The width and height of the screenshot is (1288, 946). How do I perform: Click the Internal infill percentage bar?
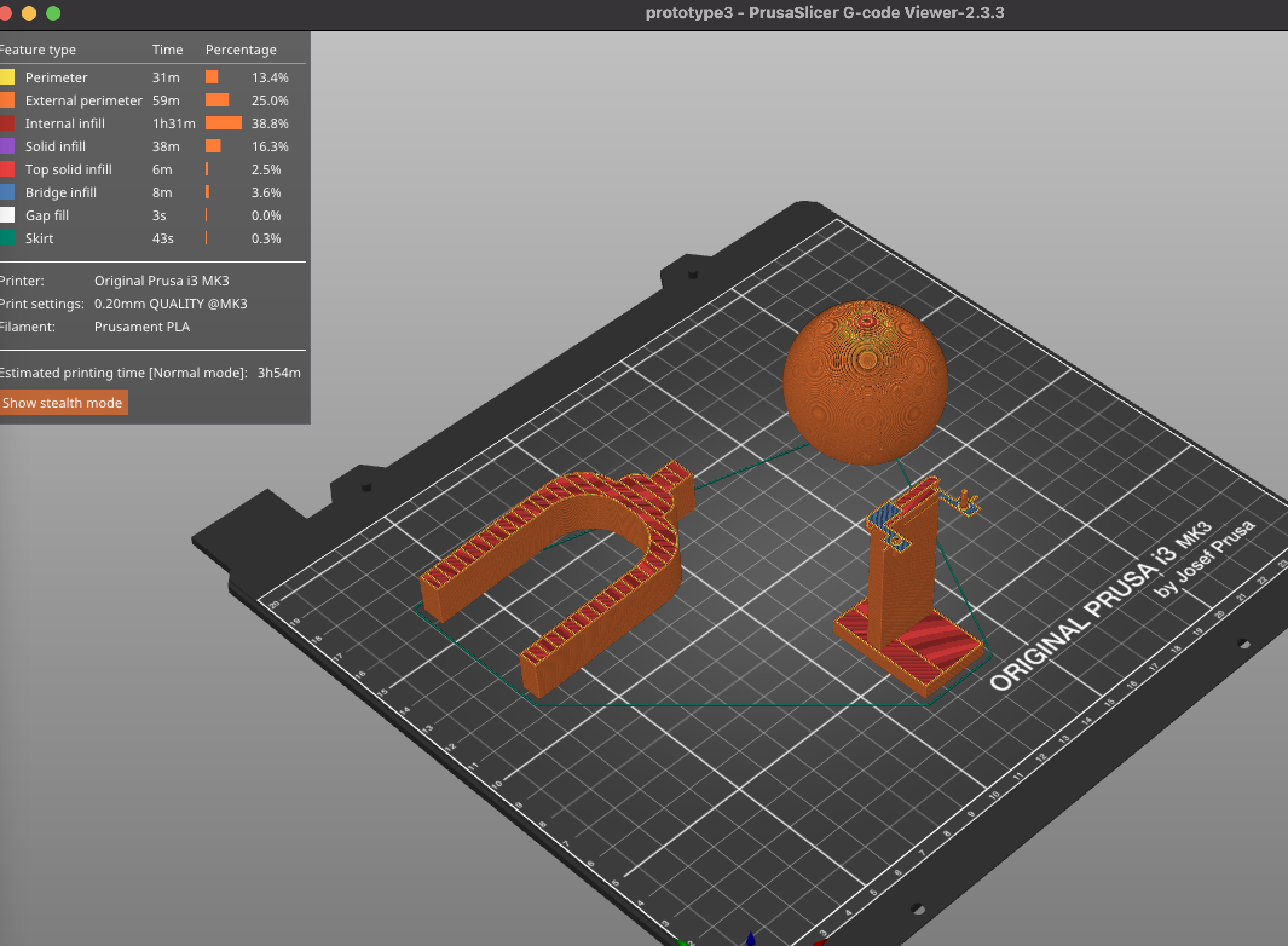pos(224,123)
